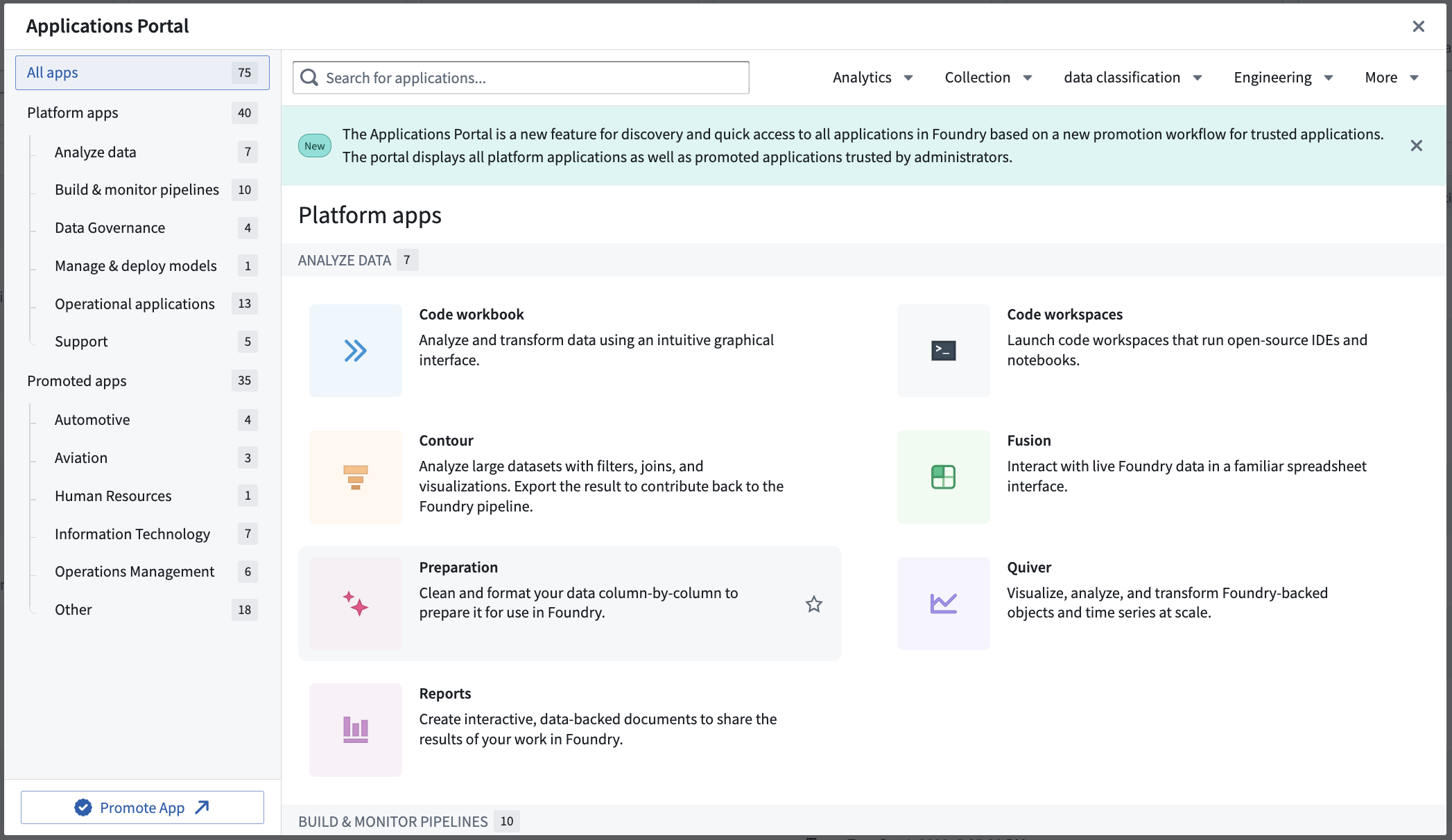Close the Applications Portal dialog
This screenshot has height=840, width=1452.
[x=1419, y=26]
